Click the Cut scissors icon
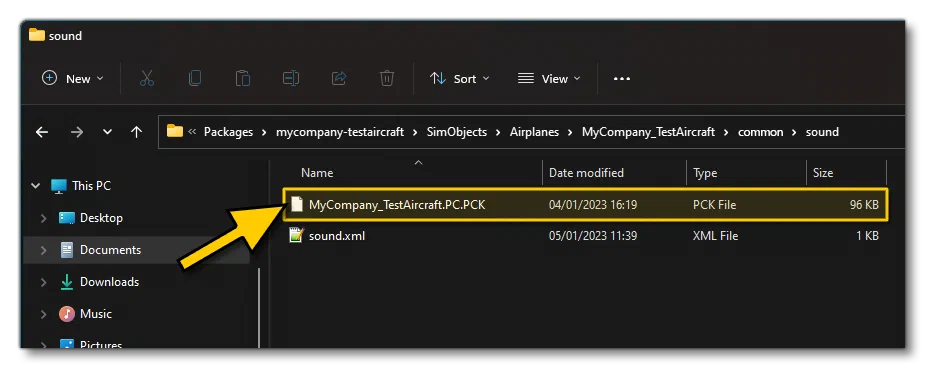 click(x=147, y=78)
